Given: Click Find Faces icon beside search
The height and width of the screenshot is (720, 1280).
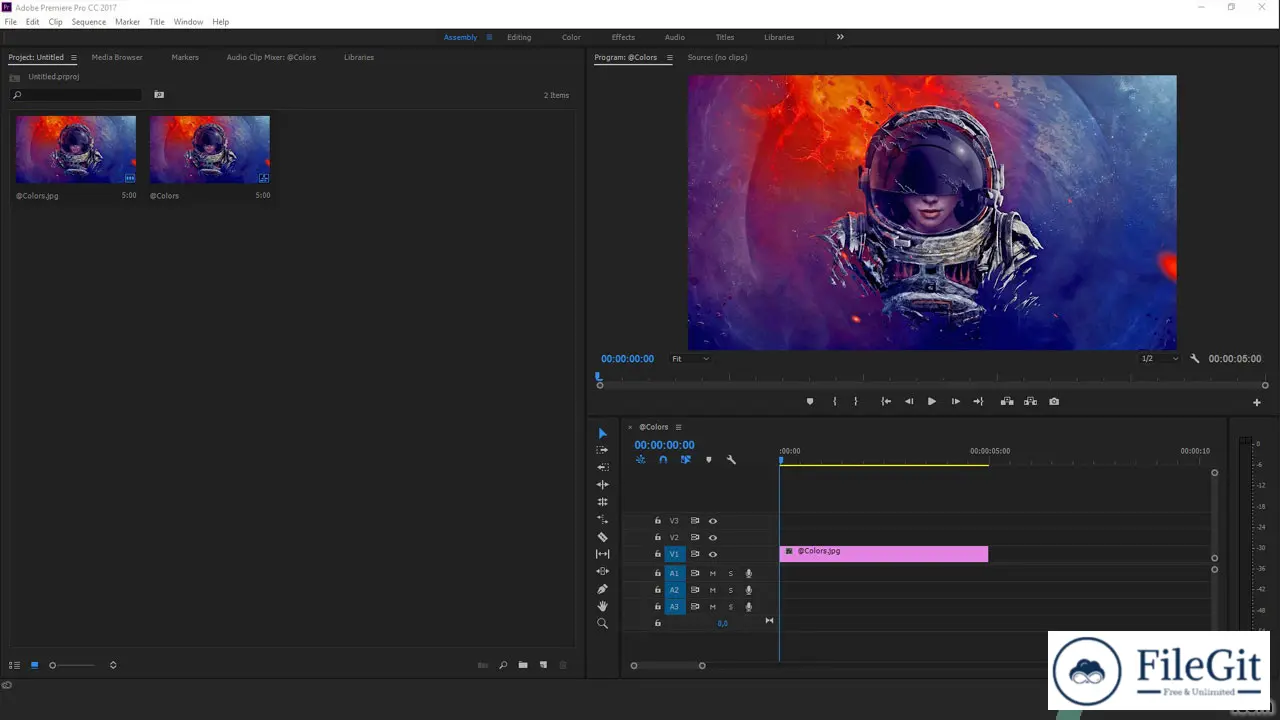Looking at the screenshot, I should pyautogui.click(x=159, y=95).
